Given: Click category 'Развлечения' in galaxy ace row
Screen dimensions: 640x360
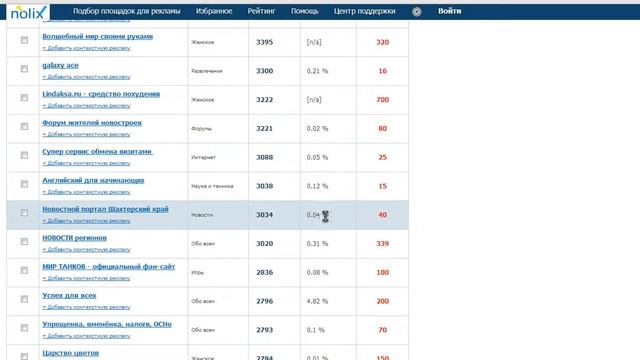Looking at the screenshot, I should 207,71.
